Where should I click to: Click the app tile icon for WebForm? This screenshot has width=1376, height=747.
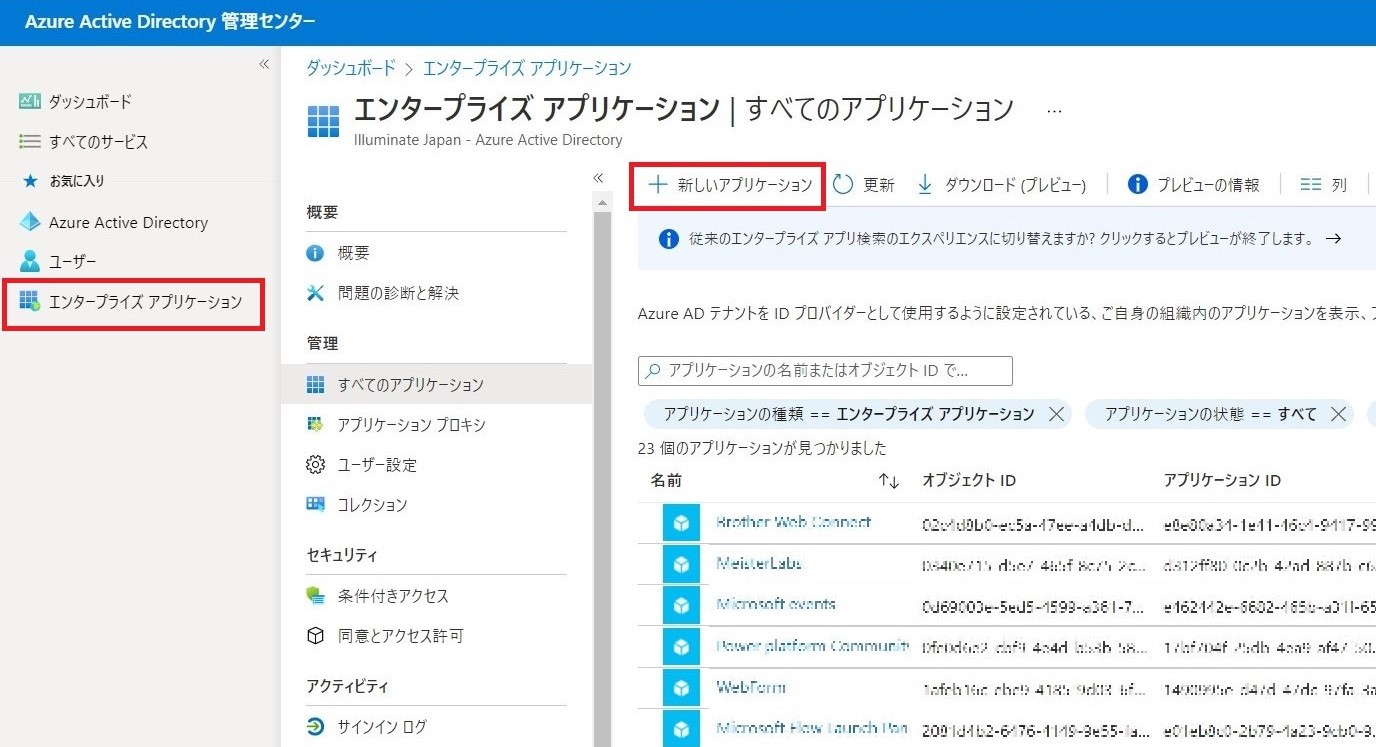point(681,688)
